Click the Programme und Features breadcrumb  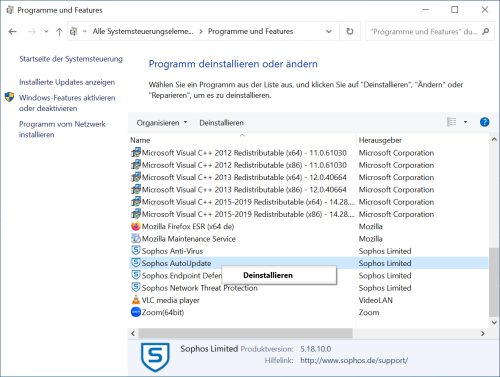[251, 31]
